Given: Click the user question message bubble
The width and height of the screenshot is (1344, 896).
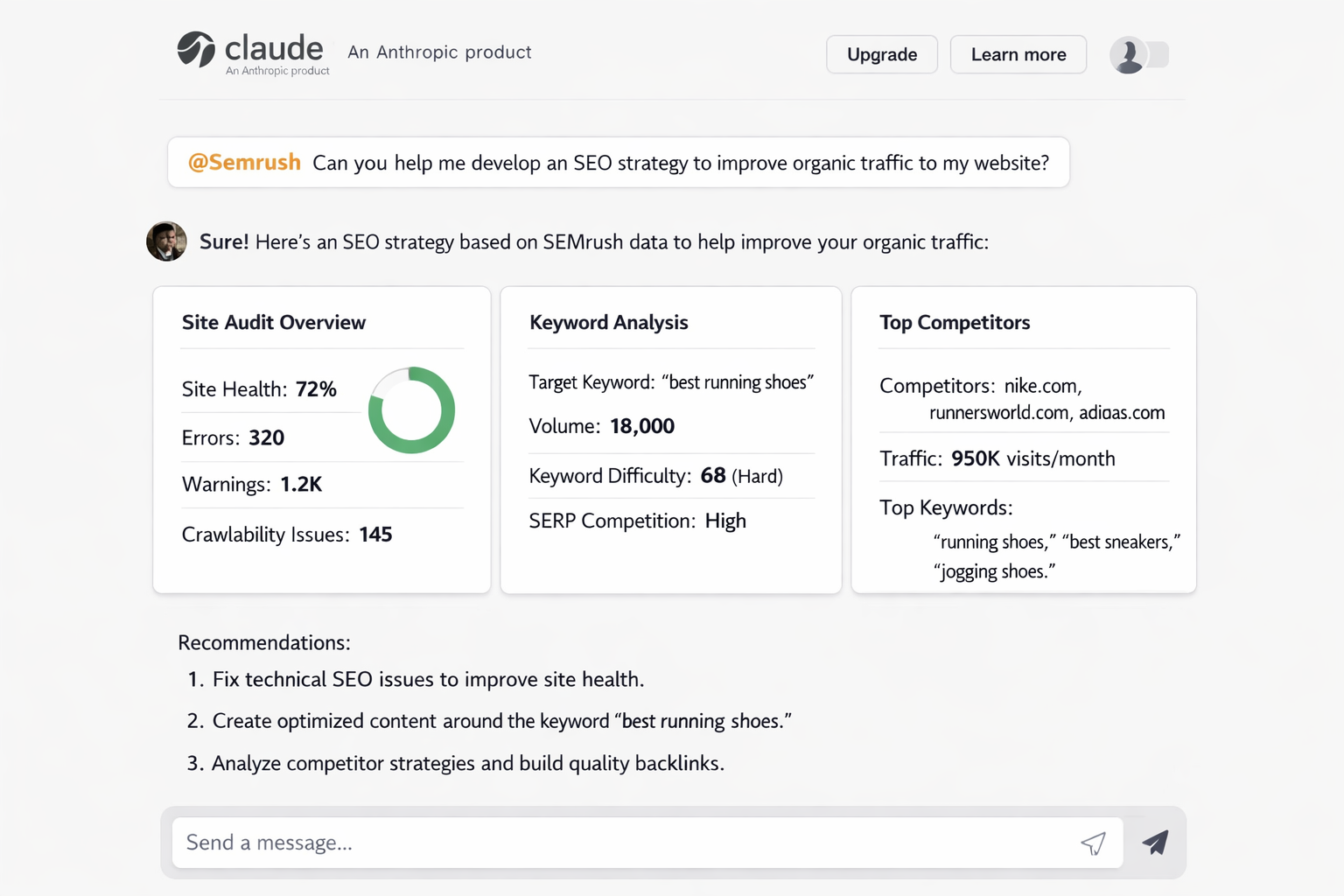Looking at the screenshot, I should [619, 162].
